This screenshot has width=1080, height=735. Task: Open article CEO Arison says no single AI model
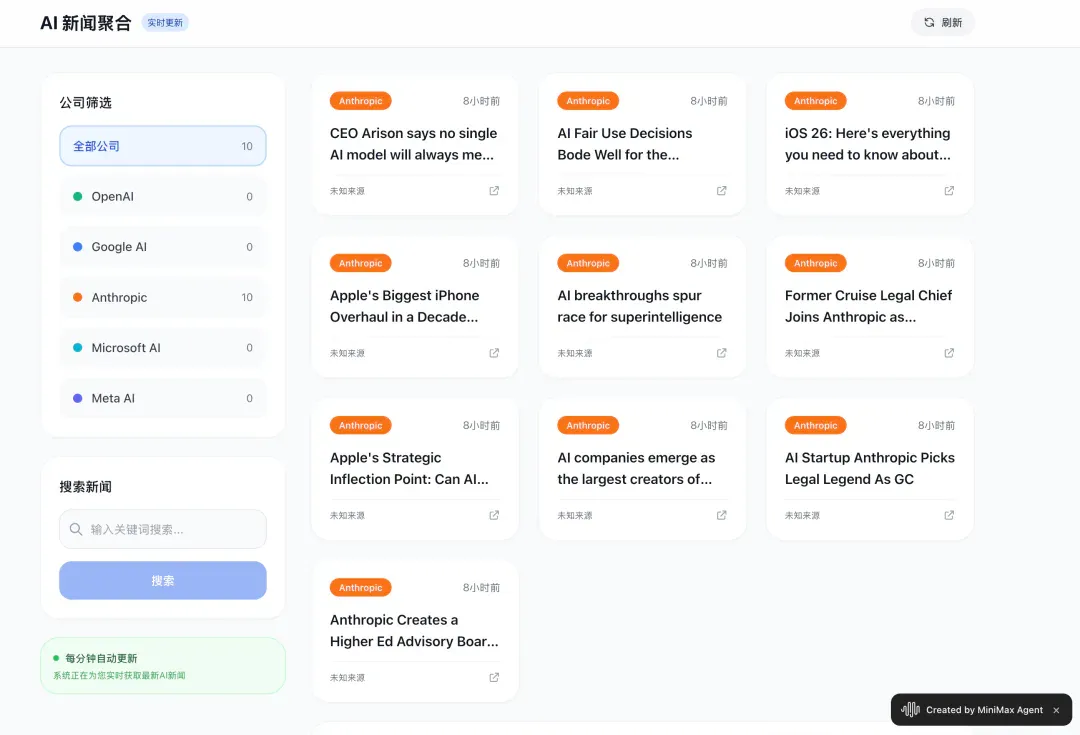pyautogui.click(x=413, y=144)
